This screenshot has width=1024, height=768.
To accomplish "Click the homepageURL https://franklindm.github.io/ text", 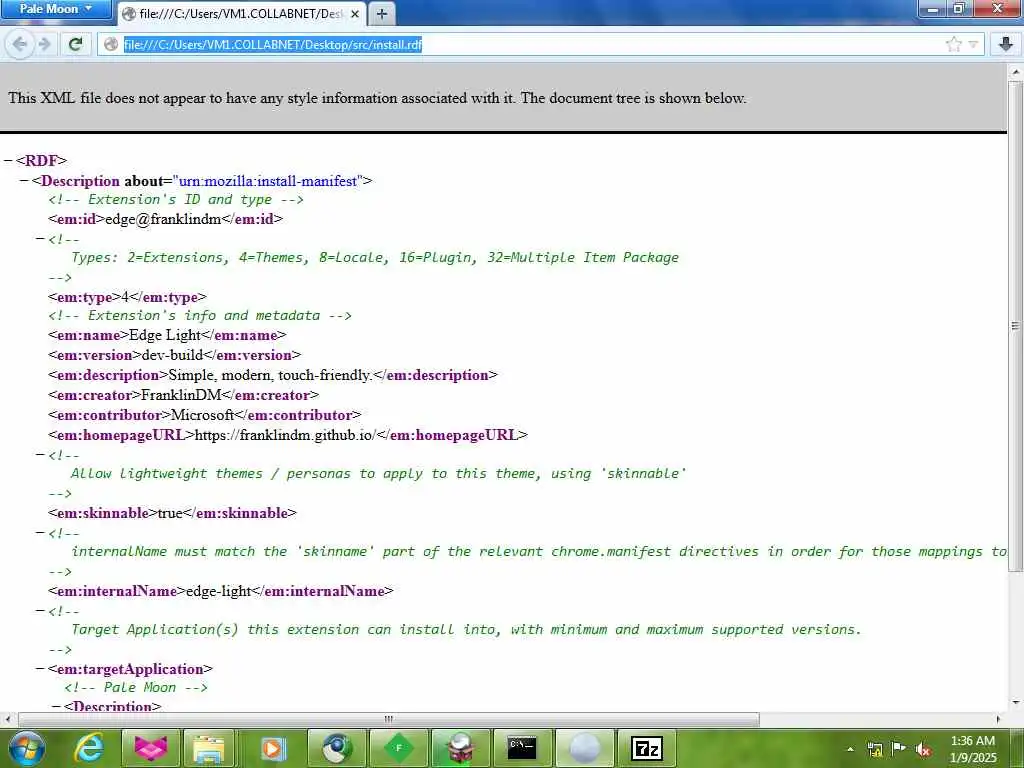I will (x=285, y=435).
